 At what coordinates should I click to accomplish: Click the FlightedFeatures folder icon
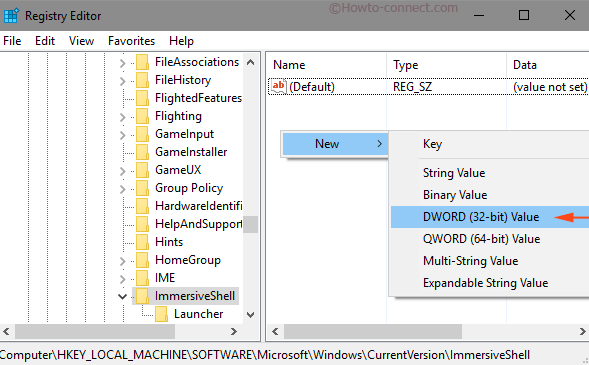(x=142, y=98)
